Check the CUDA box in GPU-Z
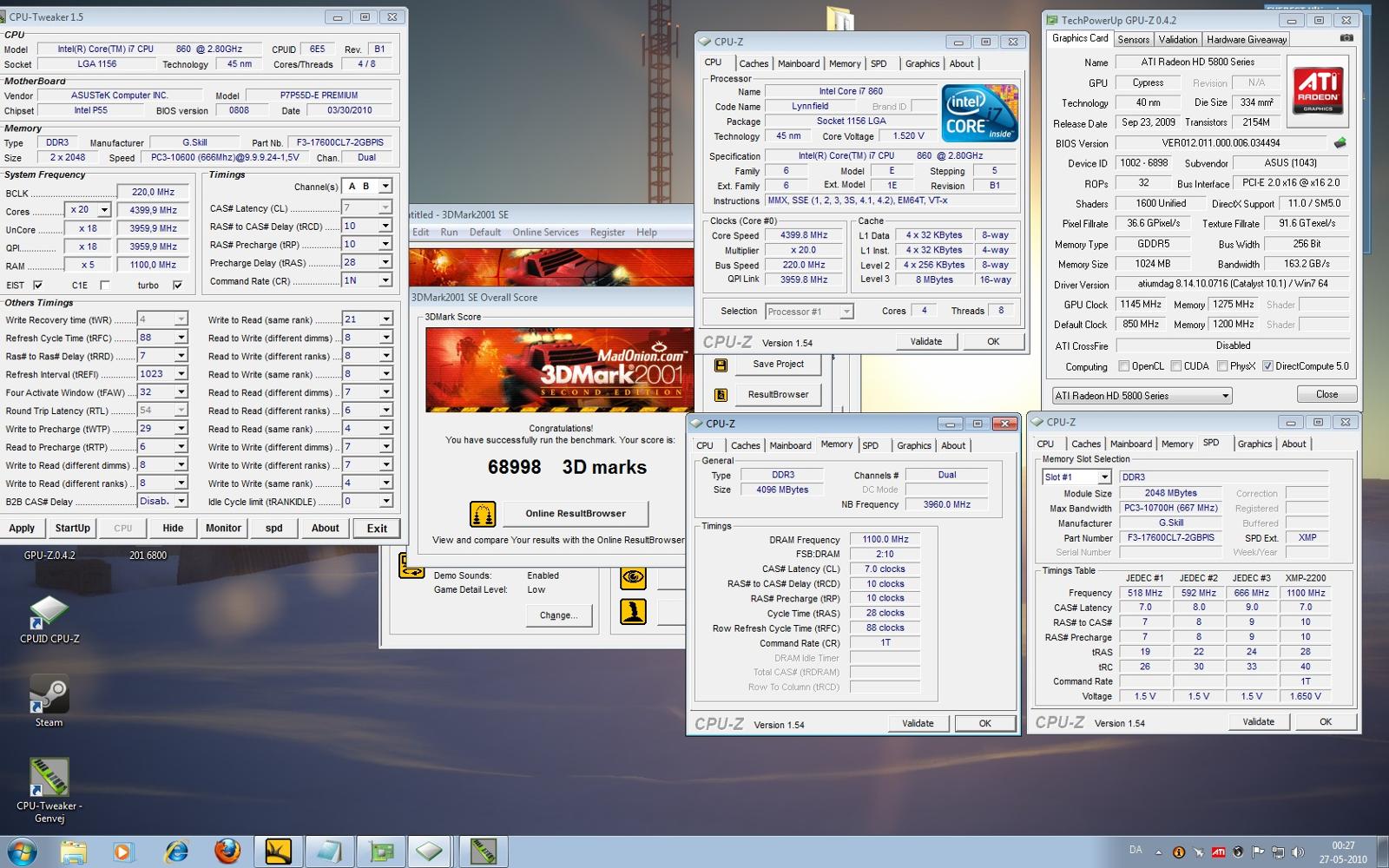Screen dimensions: 1389x868 (1176, 366)
